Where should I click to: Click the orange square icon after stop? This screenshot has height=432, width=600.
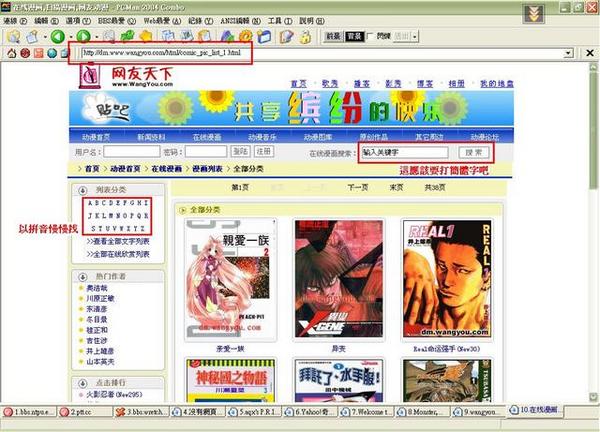pyautogui.click(x=39, y=53)
